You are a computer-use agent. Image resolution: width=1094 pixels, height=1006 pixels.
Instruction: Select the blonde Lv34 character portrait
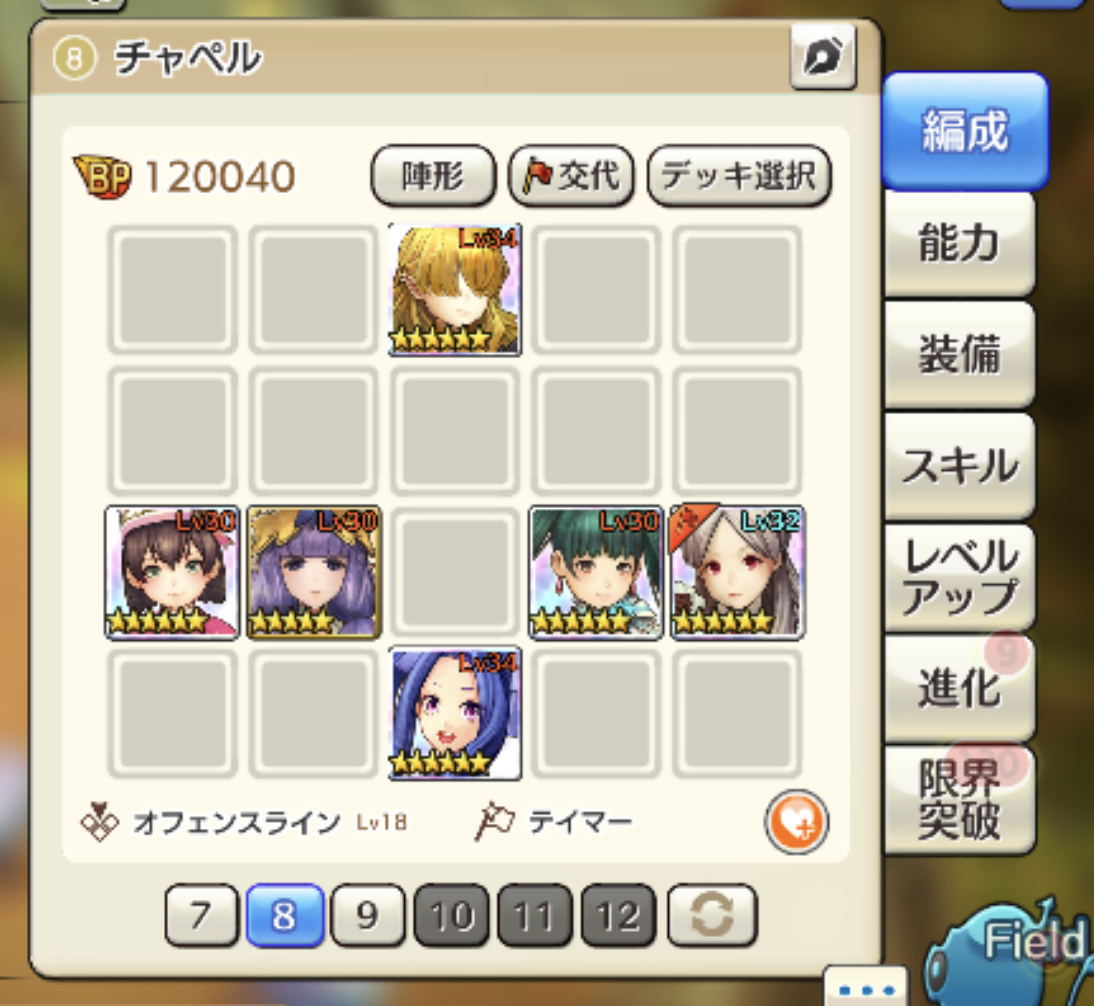point(455,289)
